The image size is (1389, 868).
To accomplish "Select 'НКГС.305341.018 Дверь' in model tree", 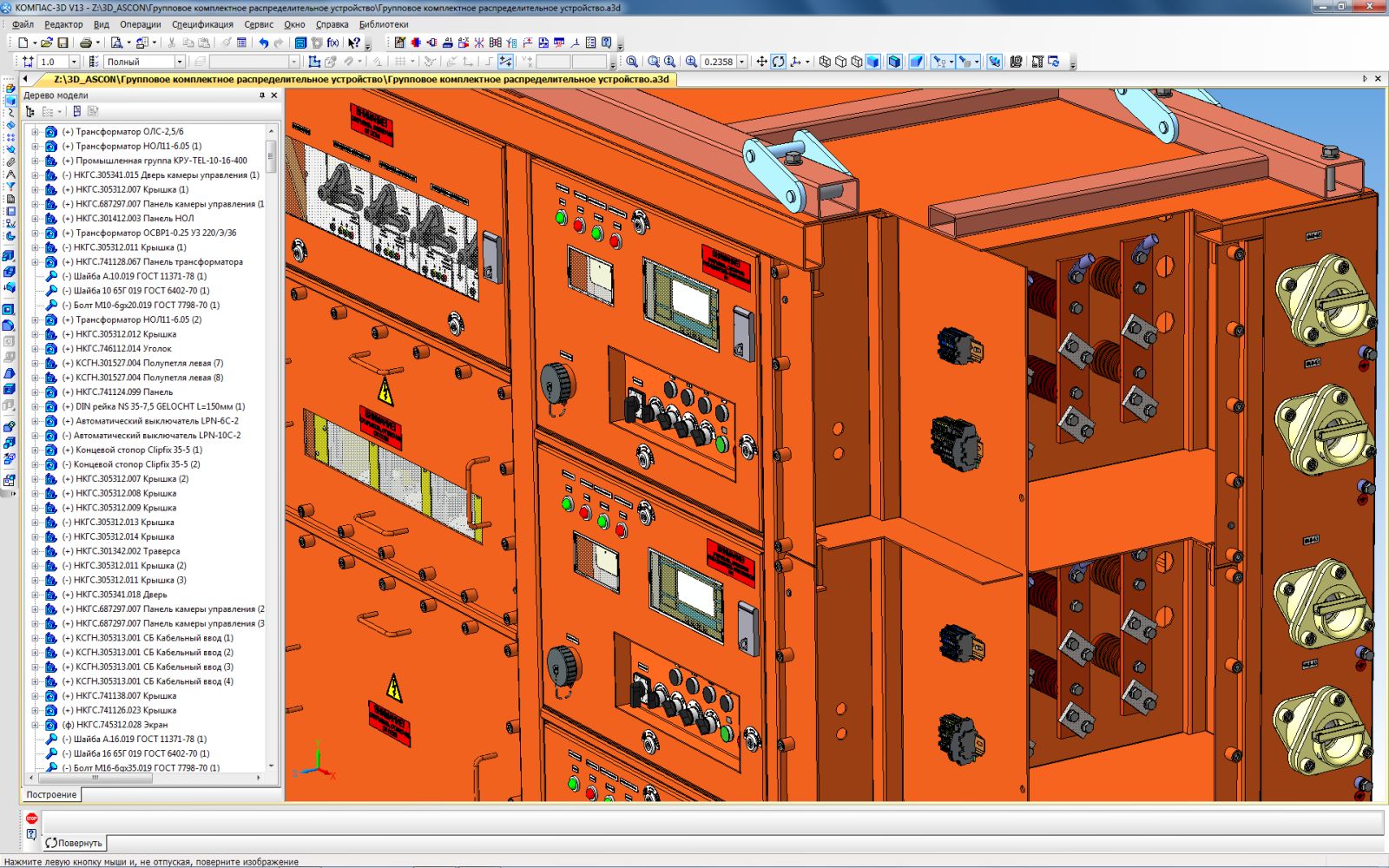I will 121,595.
